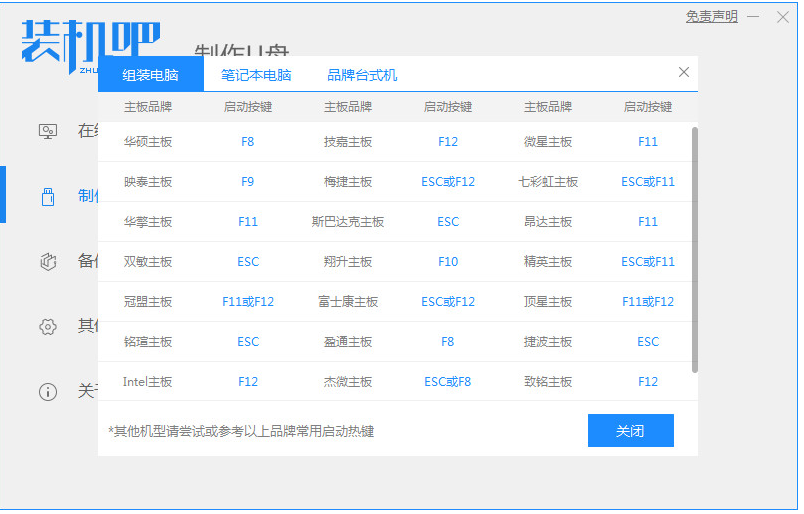Click the 装机吧 logo
This screenshot has height=514, width=804.
(x=90, y=42)
